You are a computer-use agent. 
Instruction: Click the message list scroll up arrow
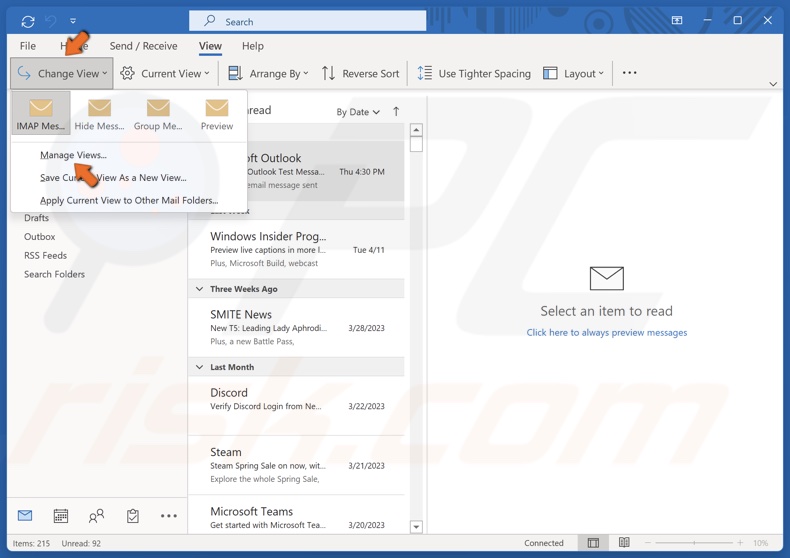tap(416, 130)
